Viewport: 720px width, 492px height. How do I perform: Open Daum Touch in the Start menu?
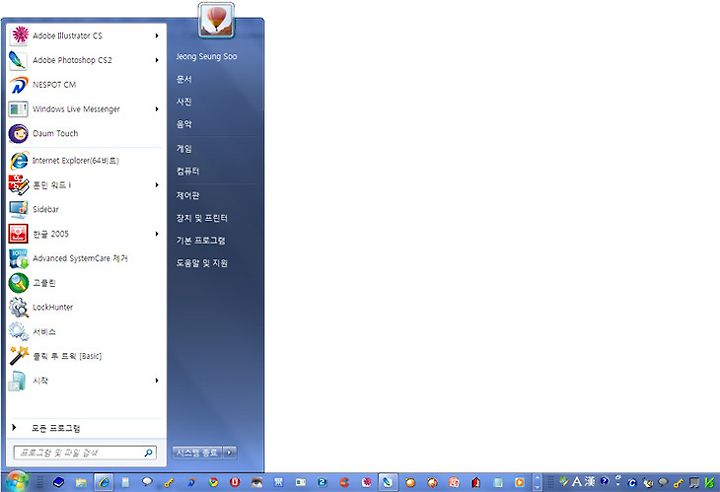click(x=85, y=133)
